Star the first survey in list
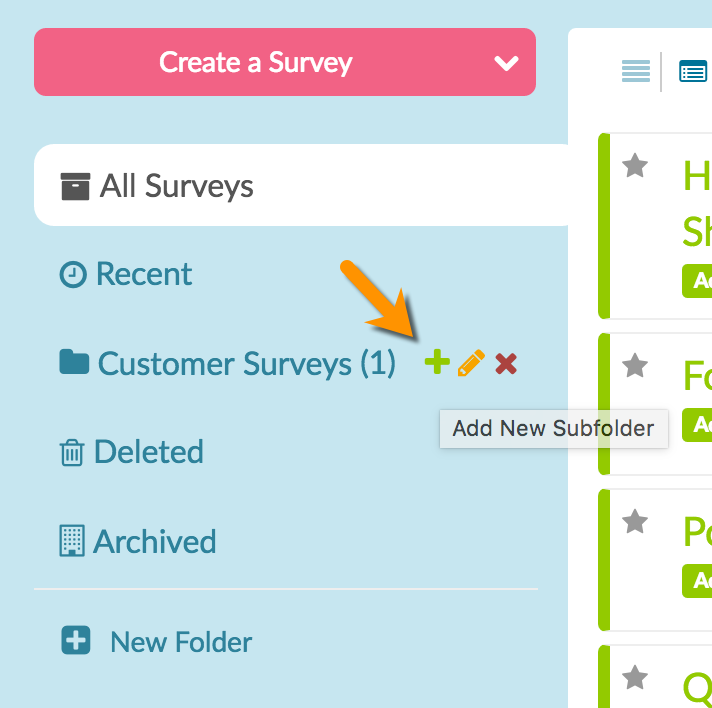The width and height of the screenshot is (712, 708). coord(635,166)
